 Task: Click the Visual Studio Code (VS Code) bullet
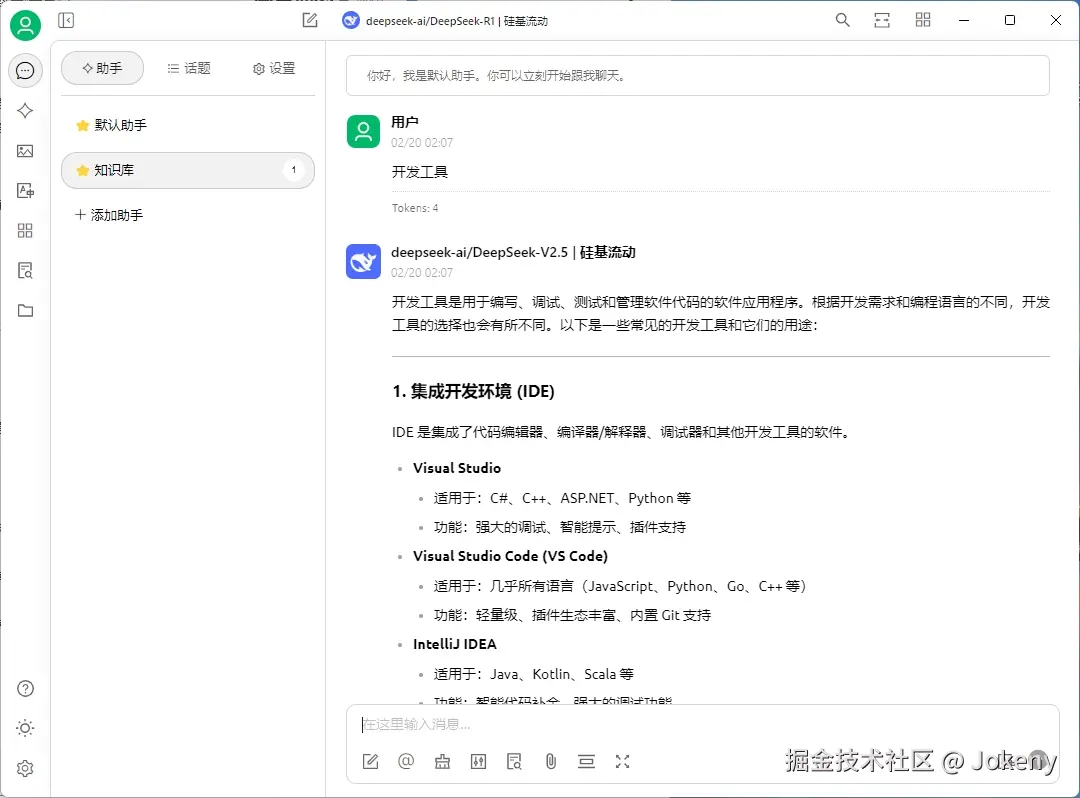point(510,556)
